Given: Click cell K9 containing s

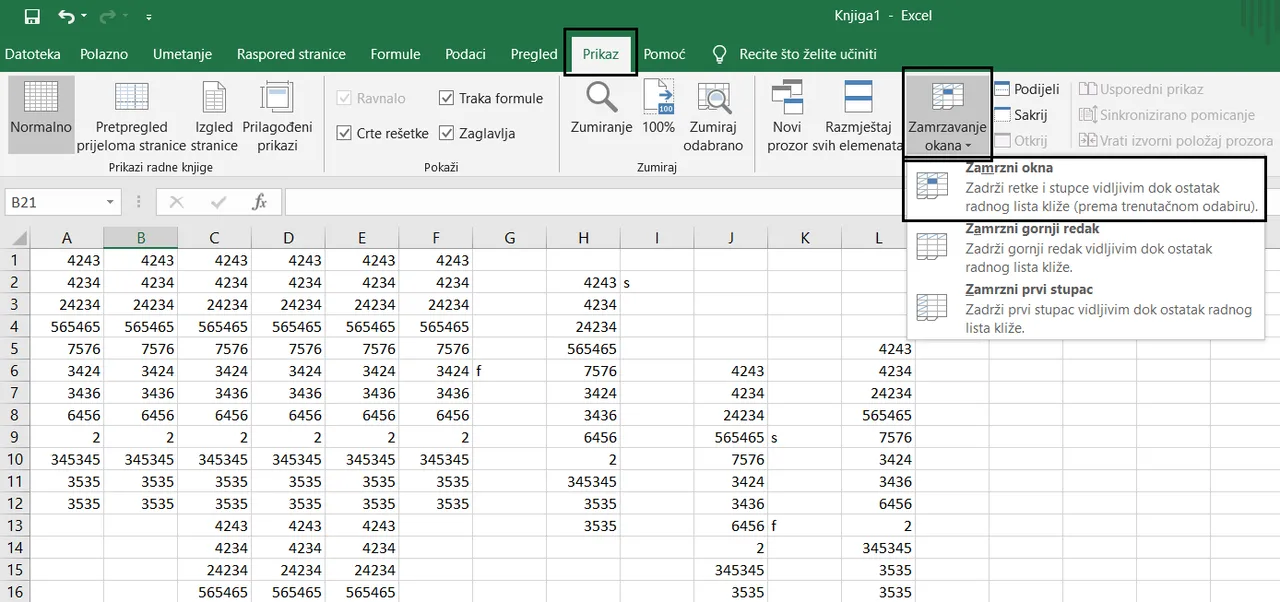Looking at the screenshot, I should click(805, 437).
